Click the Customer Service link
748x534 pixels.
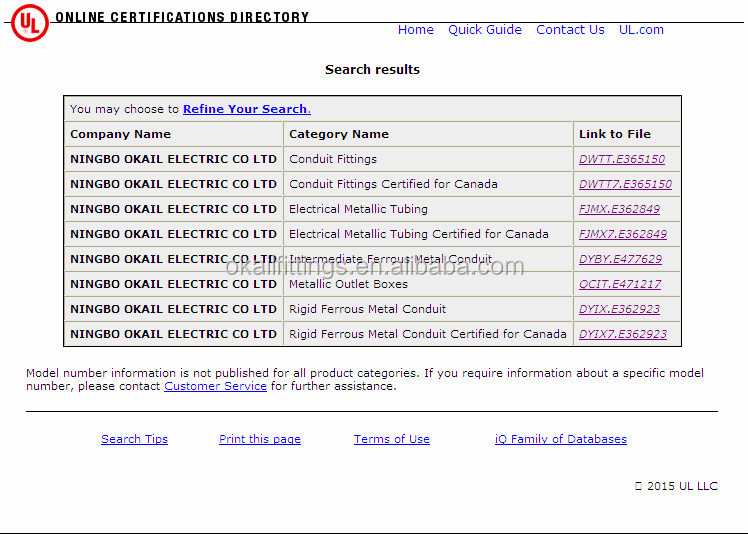tap(215, 386)
